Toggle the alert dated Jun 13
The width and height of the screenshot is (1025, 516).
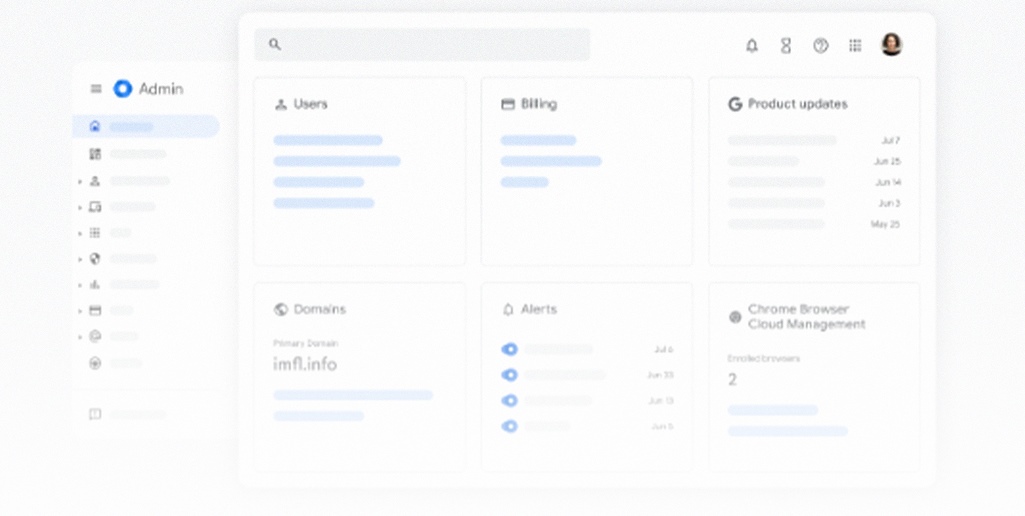pyautogui.click(x=510, y=401)
